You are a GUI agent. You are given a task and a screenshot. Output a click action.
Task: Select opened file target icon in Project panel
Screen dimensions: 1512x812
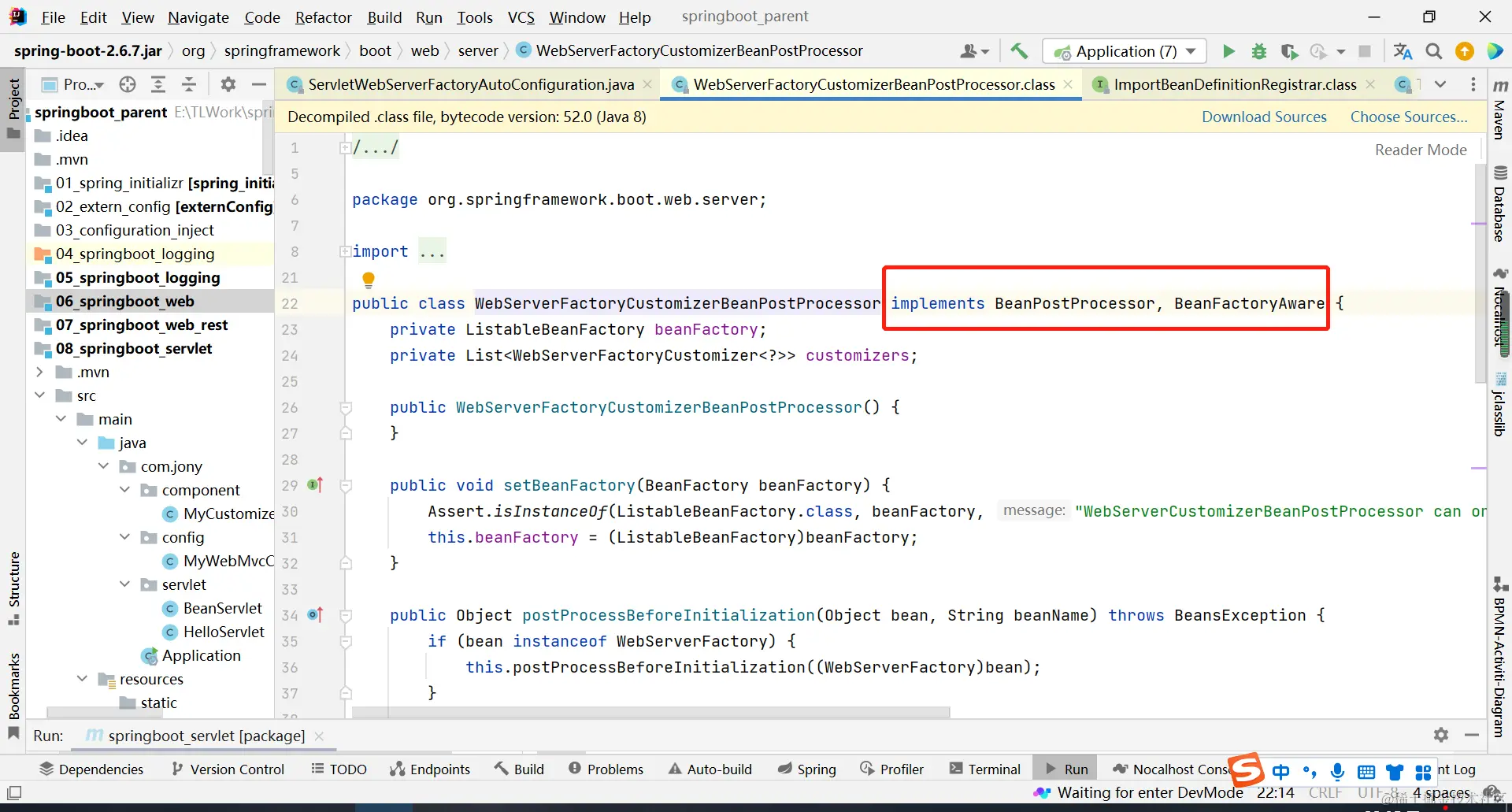128,84
